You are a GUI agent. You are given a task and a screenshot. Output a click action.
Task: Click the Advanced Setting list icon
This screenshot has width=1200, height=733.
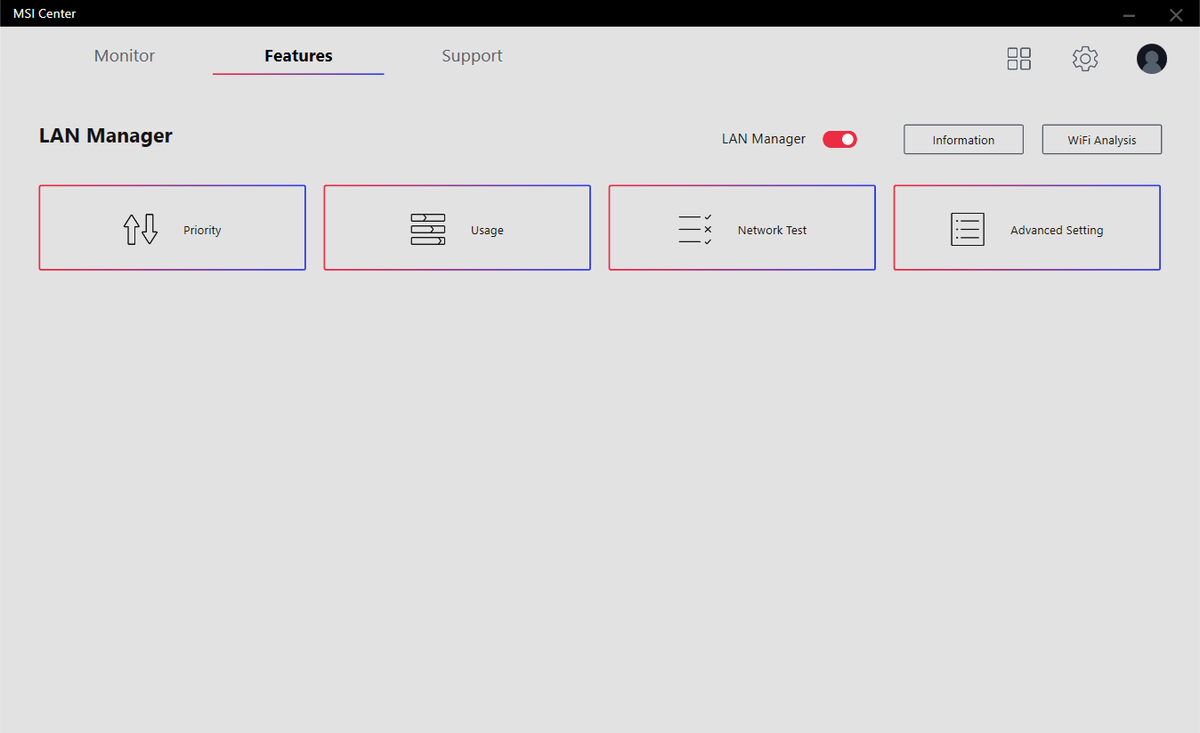click(967, 229)
